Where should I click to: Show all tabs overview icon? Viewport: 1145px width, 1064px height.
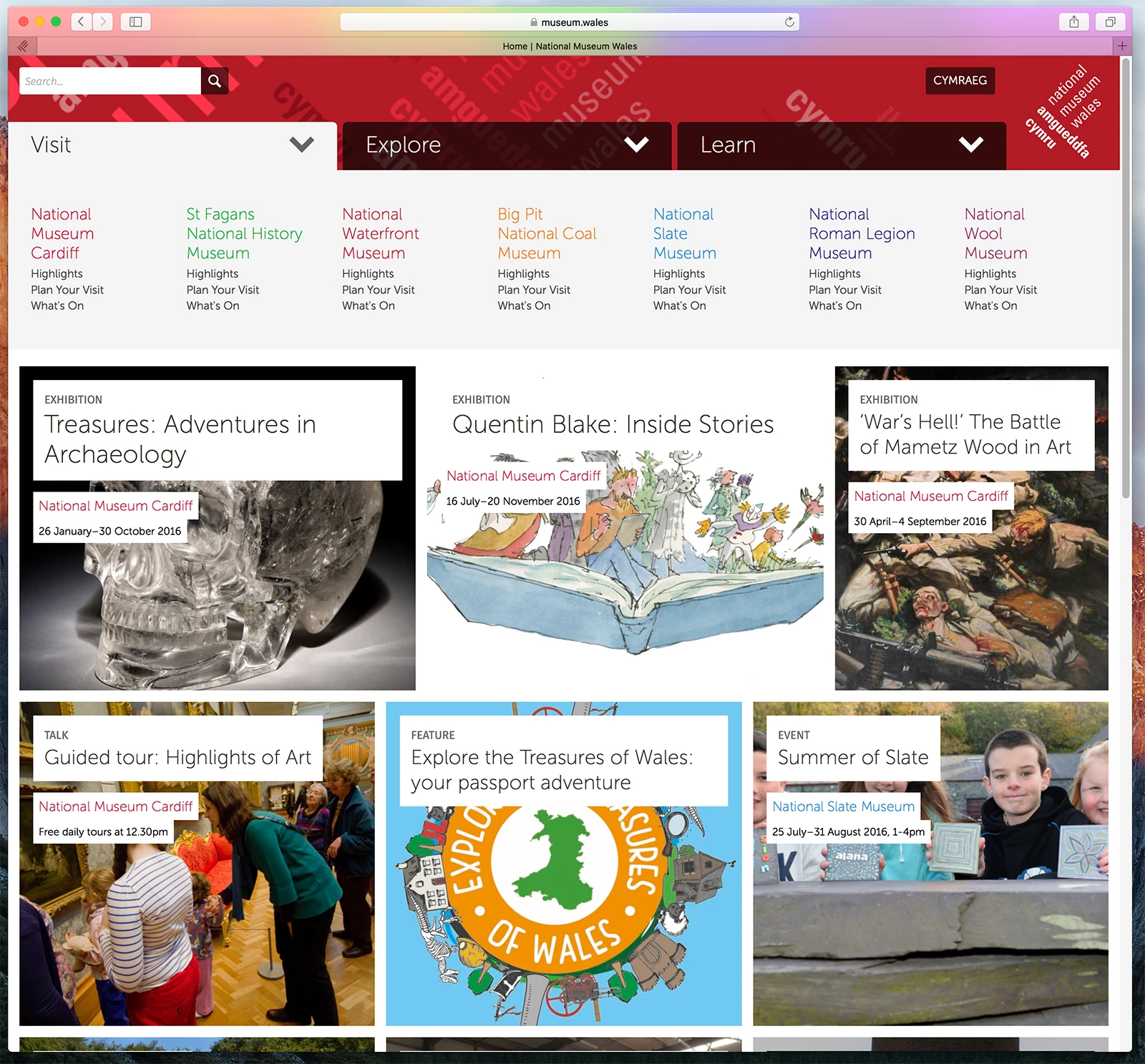point(1110,21)
